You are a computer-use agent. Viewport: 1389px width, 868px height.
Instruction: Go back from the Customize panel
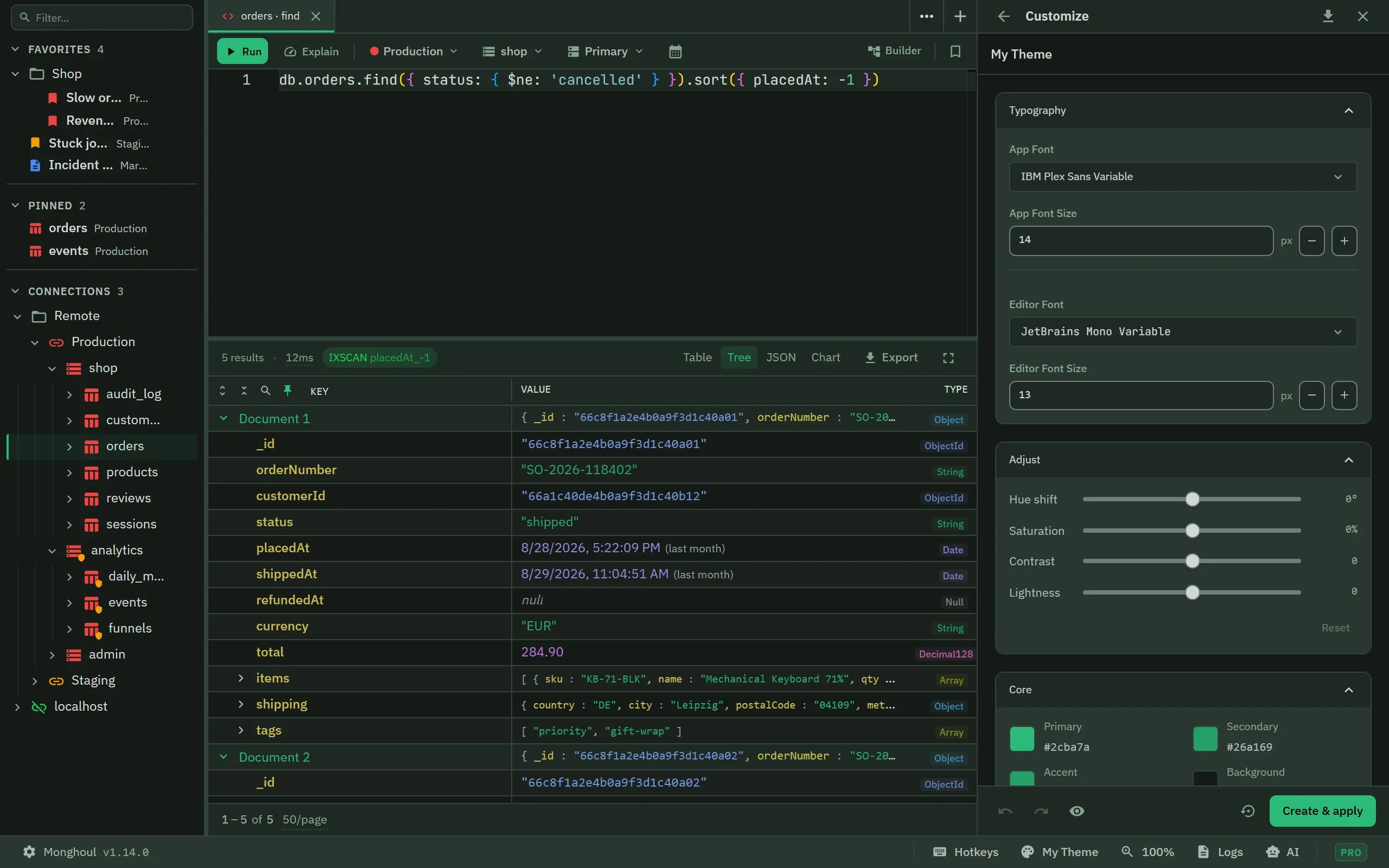pyautogui.click(x=1003, y=17)
